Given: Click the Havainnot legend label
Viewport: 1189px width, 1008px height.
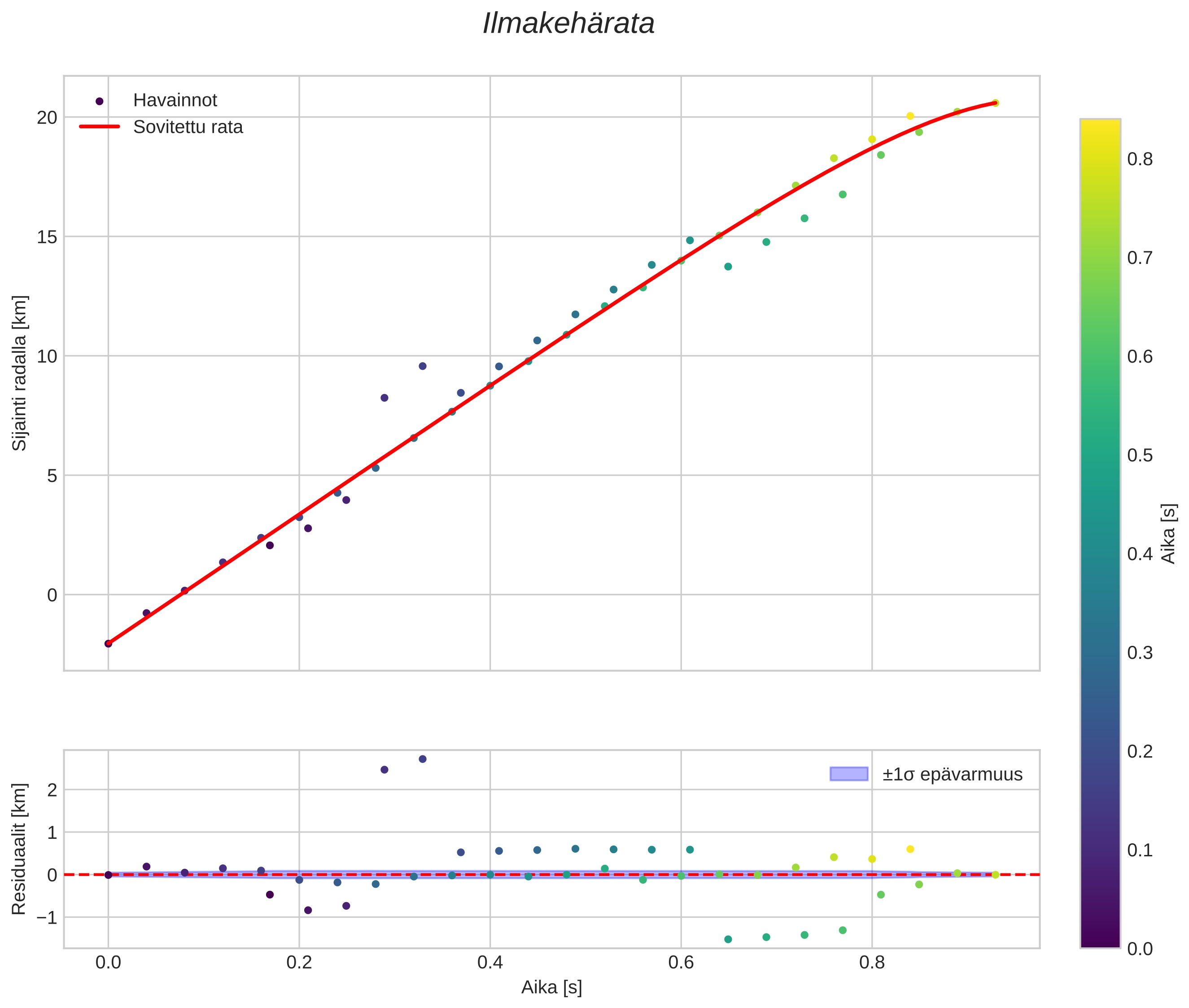Looking at the screenshot, I should point(175,101).
